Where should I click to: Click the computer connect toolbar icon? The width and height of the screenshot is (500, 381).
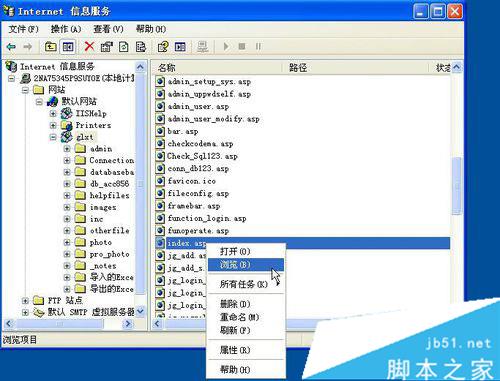202,47
